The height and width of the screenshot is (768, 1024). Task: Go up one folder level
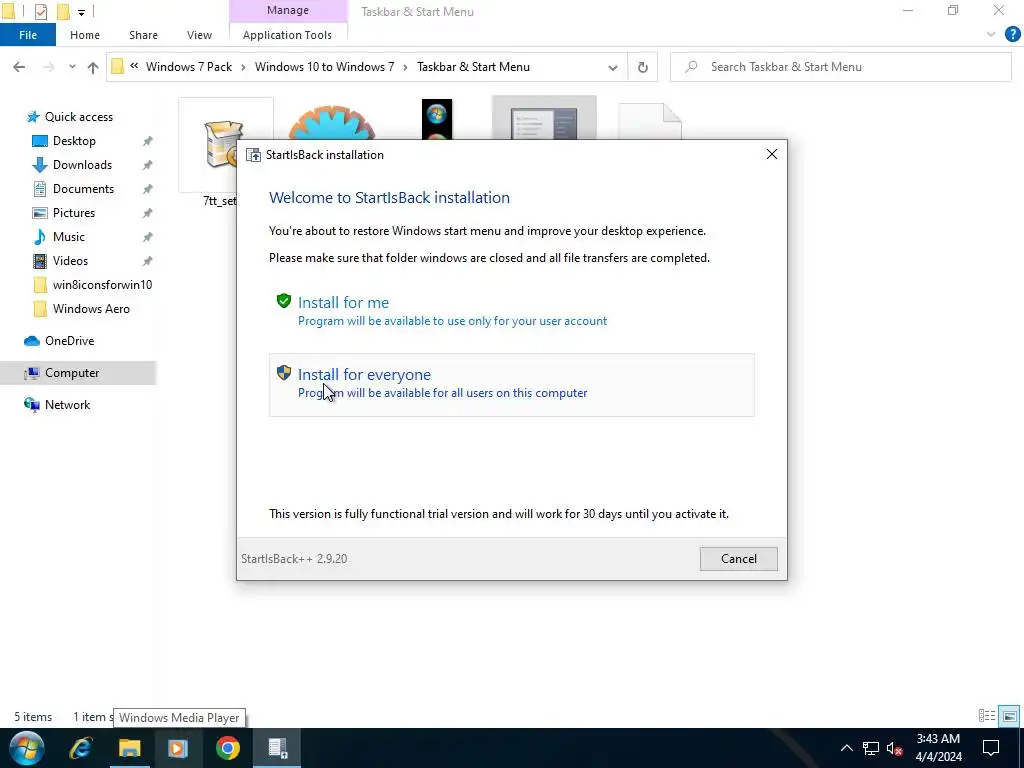click(93, 67)
